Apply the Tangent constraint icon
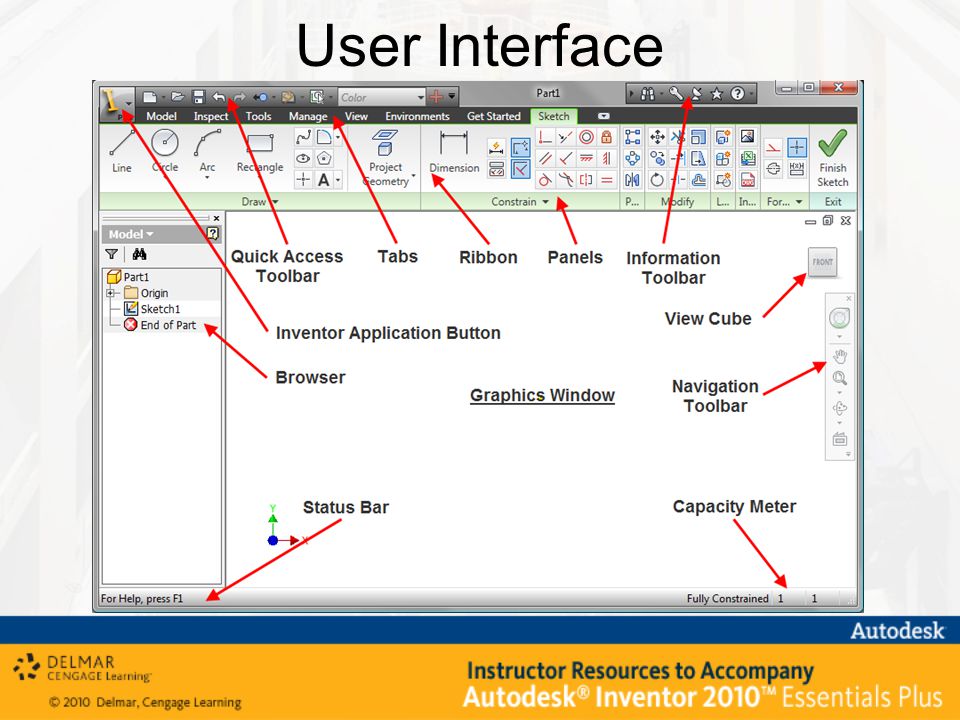This screenshot has width=960, height=720. tap(545, 180)
